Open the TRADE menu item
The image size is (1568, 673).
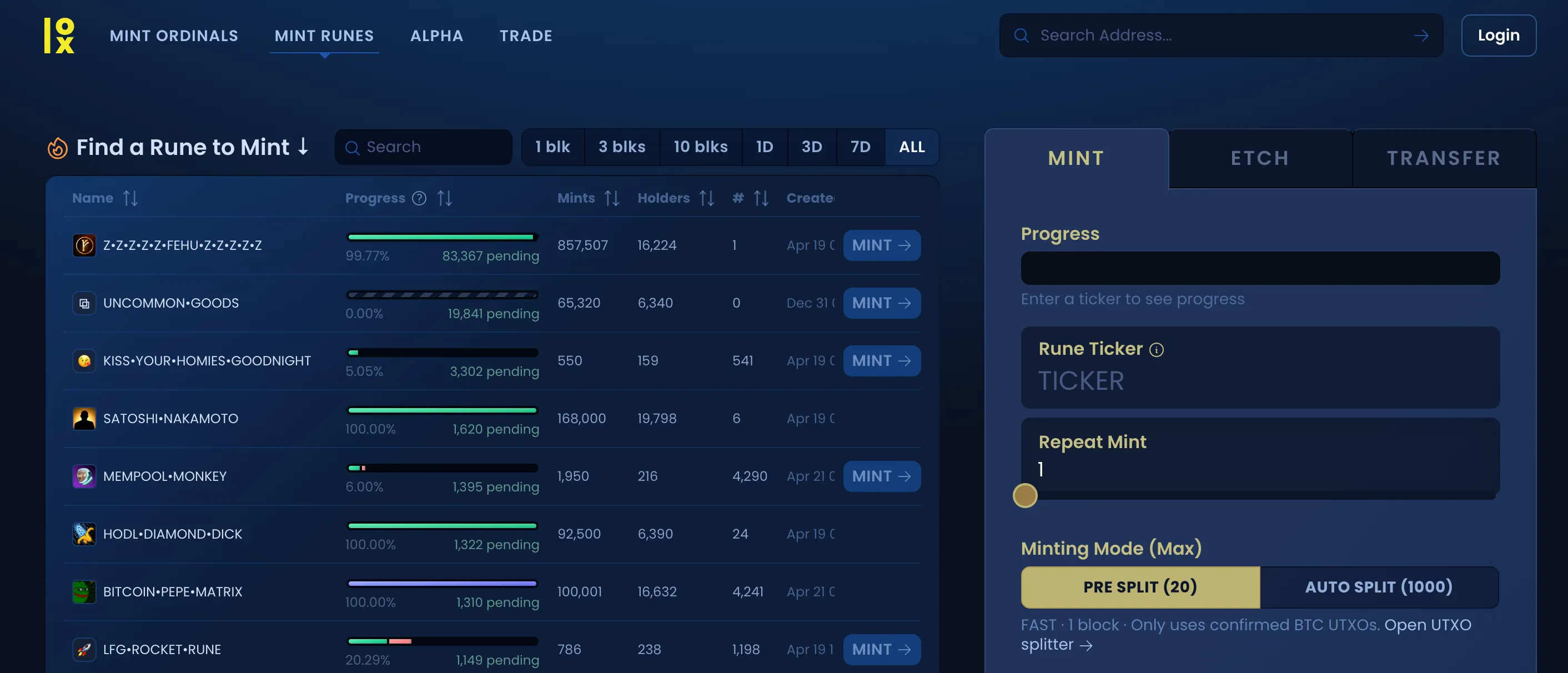coord(526,36)
